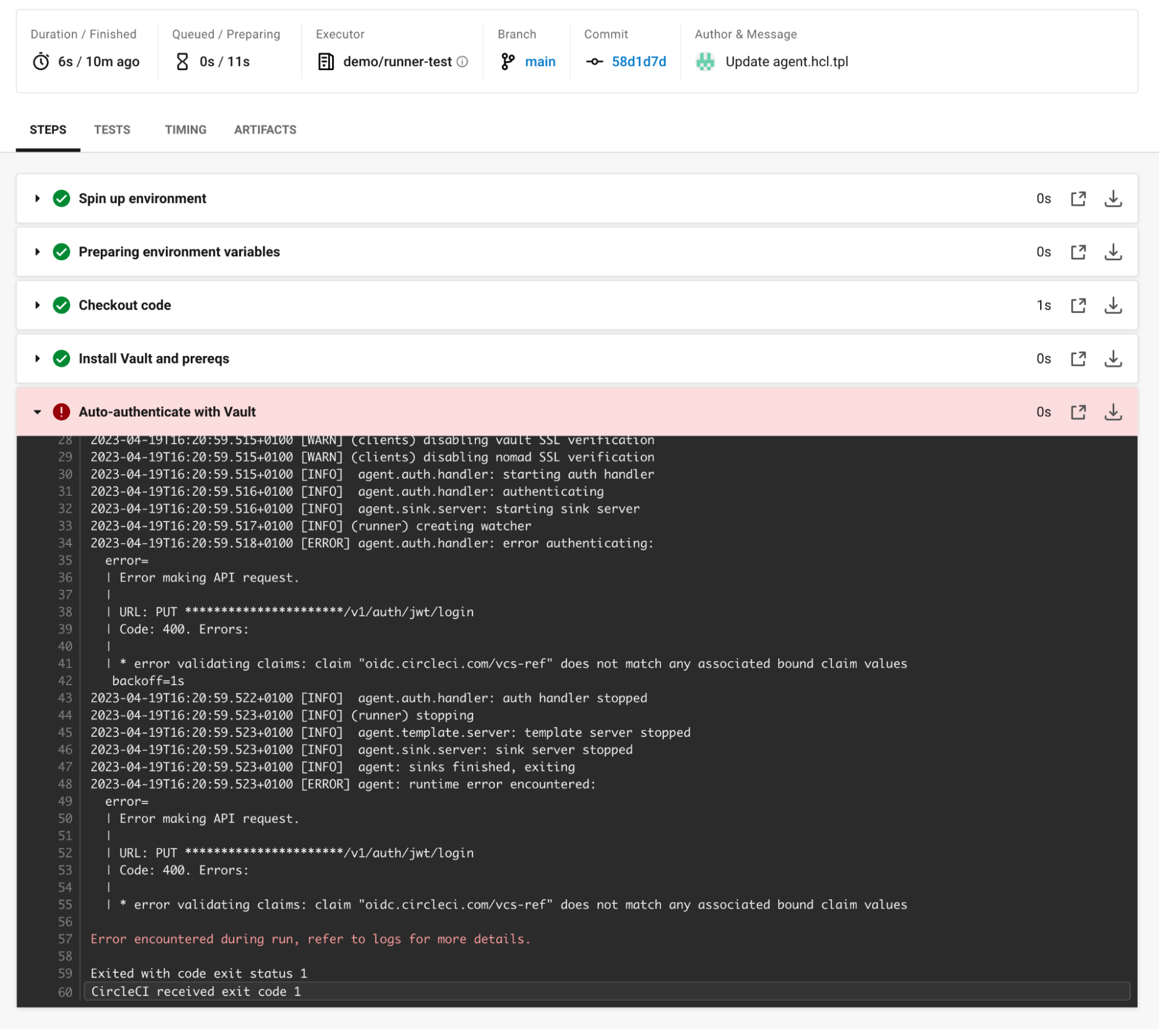Click the green check on Preparing environment variables
Image resolution: width=1159 pixels, height=1036 pixels.
click(61, 252)
